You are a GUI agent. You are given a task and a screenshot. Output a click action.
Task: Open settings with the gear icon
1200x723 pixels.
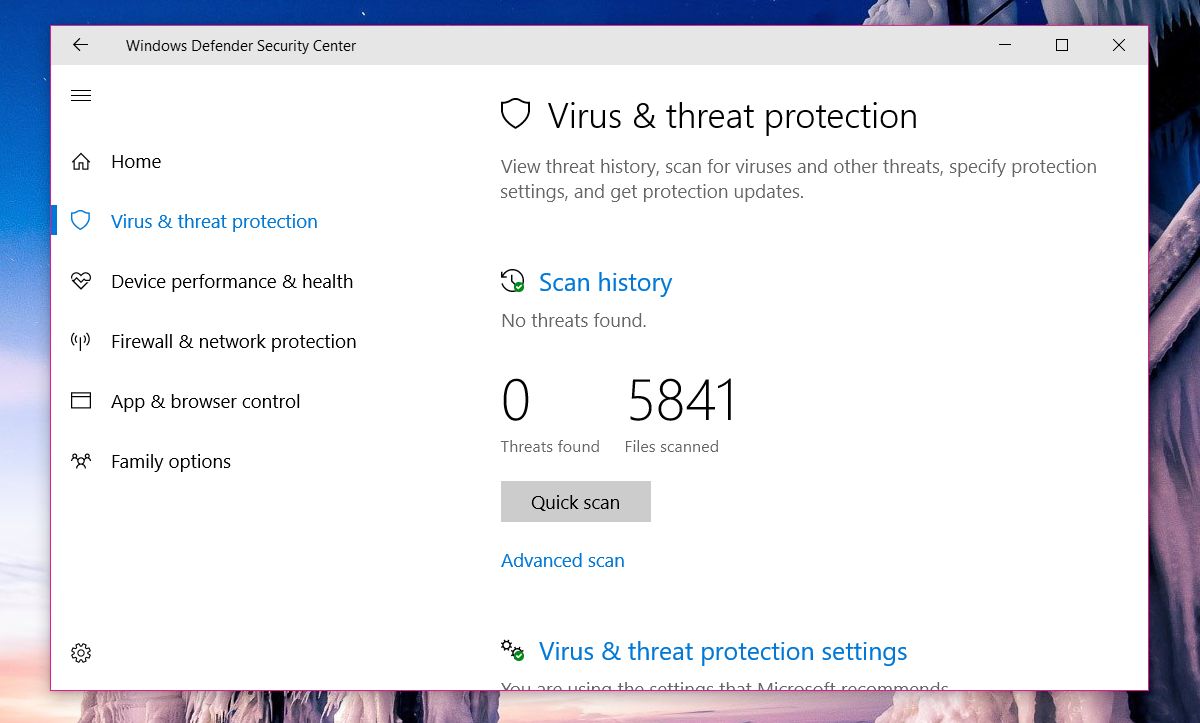81,653
